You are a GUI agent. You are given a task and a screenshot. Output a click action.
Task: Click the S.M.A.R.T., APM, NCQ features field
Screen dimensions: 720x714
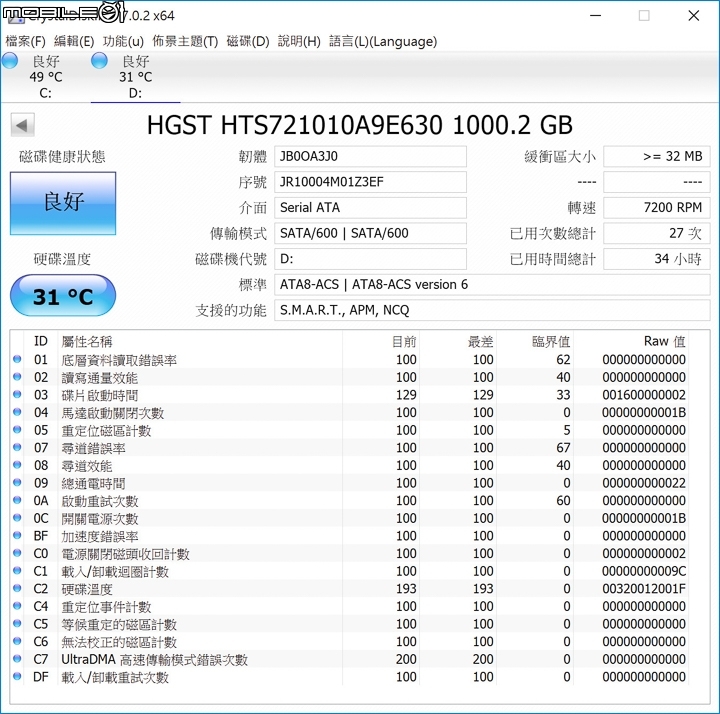point(492,310)
